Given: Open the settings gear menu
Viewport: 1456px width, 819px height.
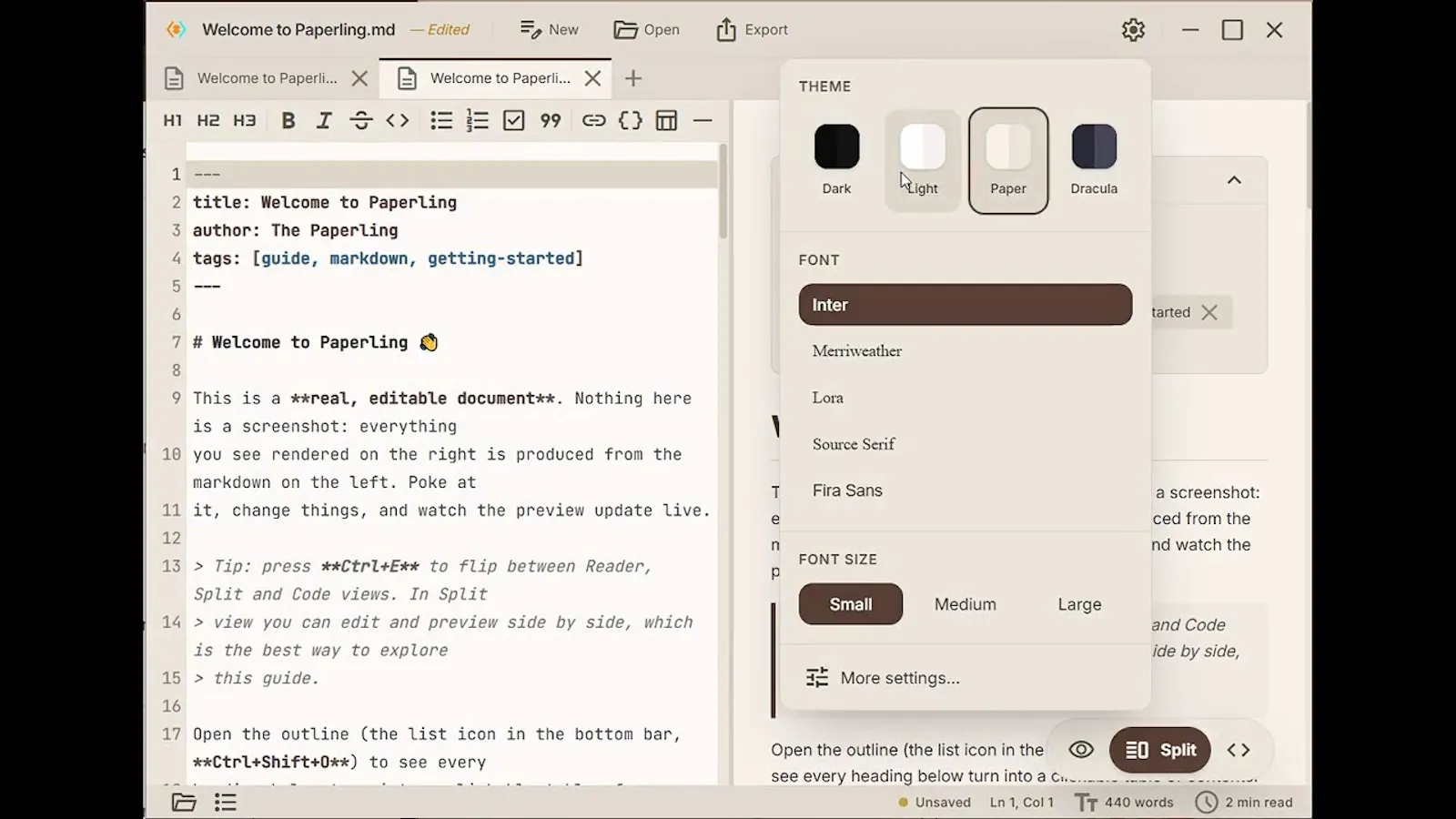Looking at the screenshot, I should tap(1133, 29).
